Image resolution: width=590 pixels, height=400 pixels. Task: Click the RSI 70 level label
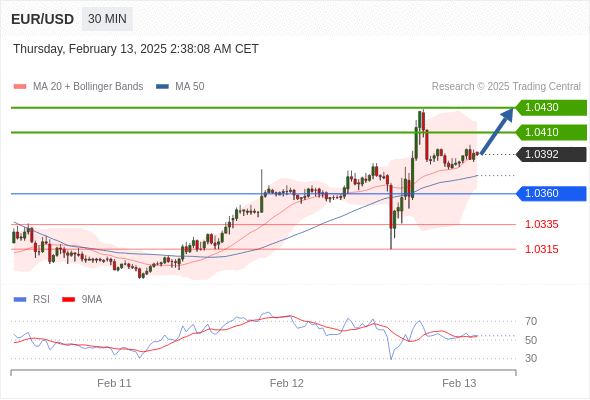(x=531, y=321)
